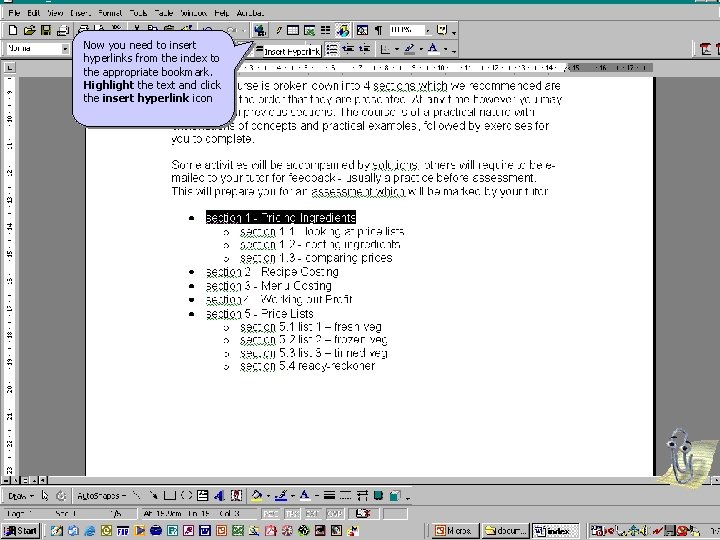
Task: Click the Print icon
Action: pyautogui.click(x=62, y=30)
